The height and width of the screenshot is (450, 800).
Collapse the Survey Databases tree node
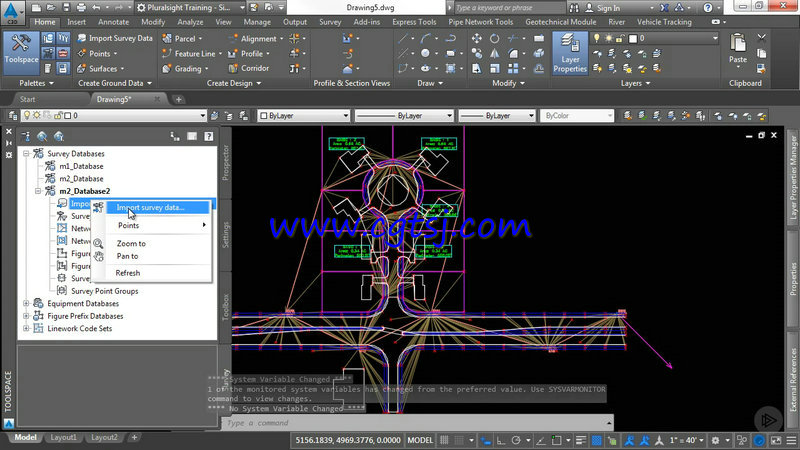[26, 153]
